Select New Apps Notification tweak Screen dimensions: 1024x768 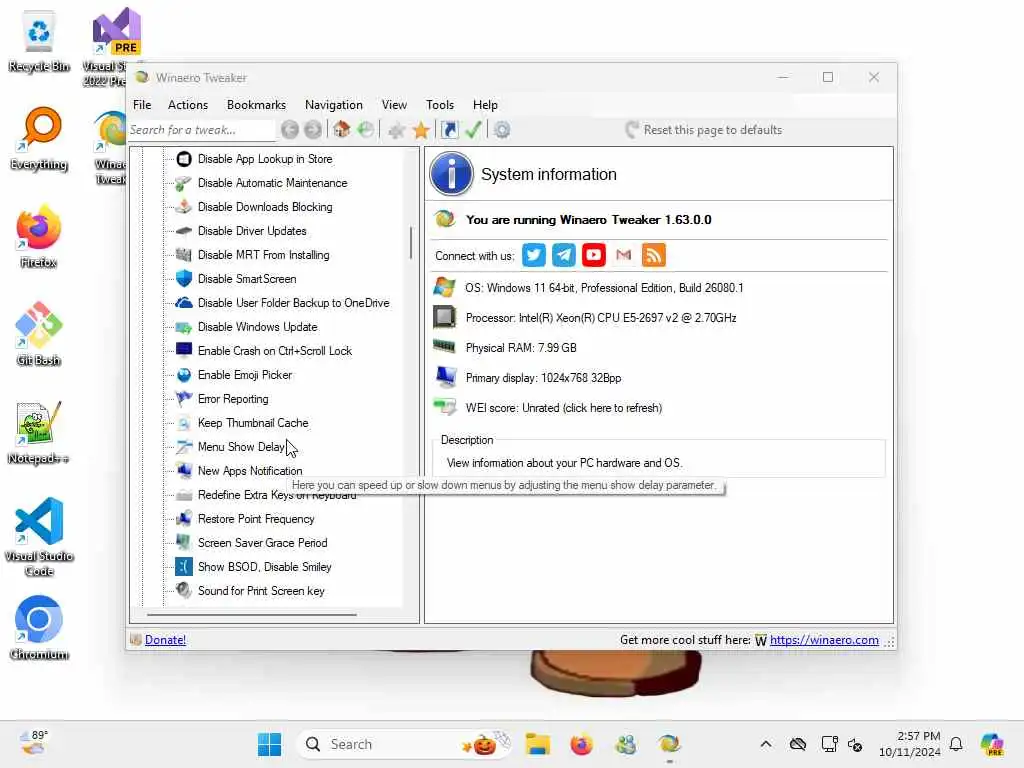(x=250, y=471)
